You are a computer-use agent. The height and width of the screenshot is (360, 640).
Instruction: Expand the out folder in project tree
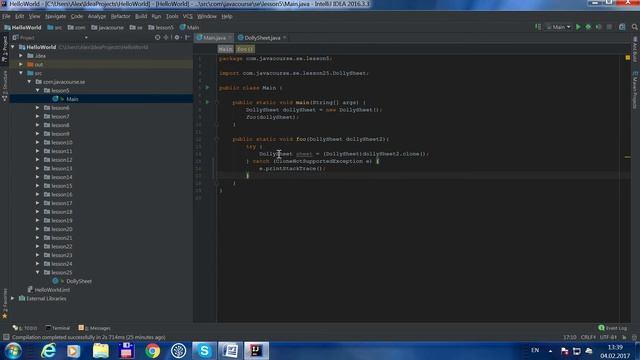(x=21, y=64)
